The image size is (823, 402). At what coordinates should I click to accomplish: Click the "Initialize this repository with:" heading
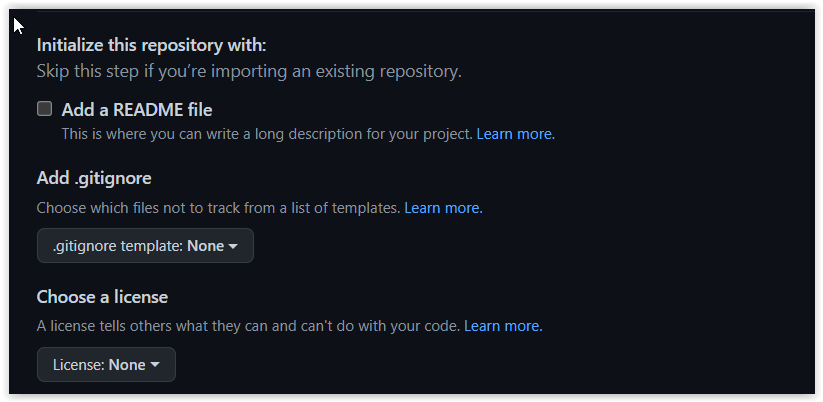point(152,45)
